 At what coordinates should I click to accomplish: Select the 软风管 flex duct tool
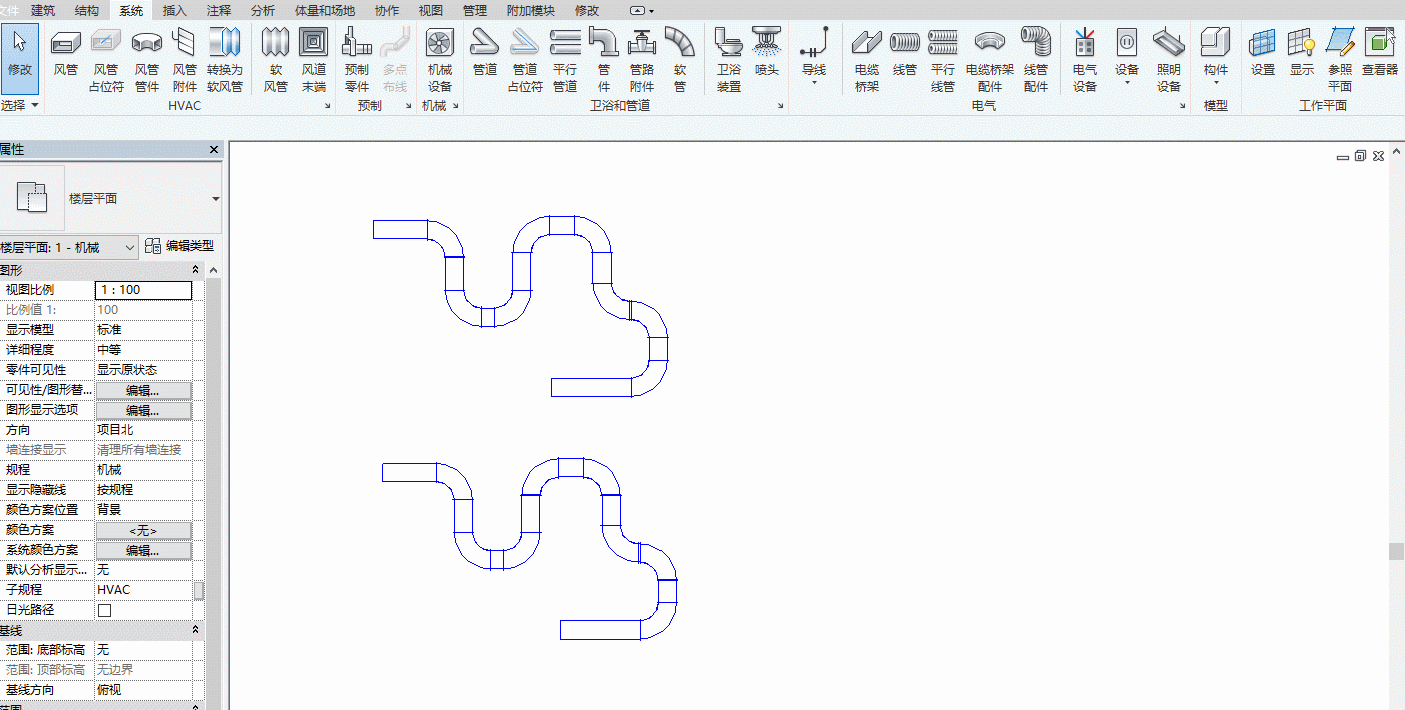pyautogui.click(x=276, y=58)
